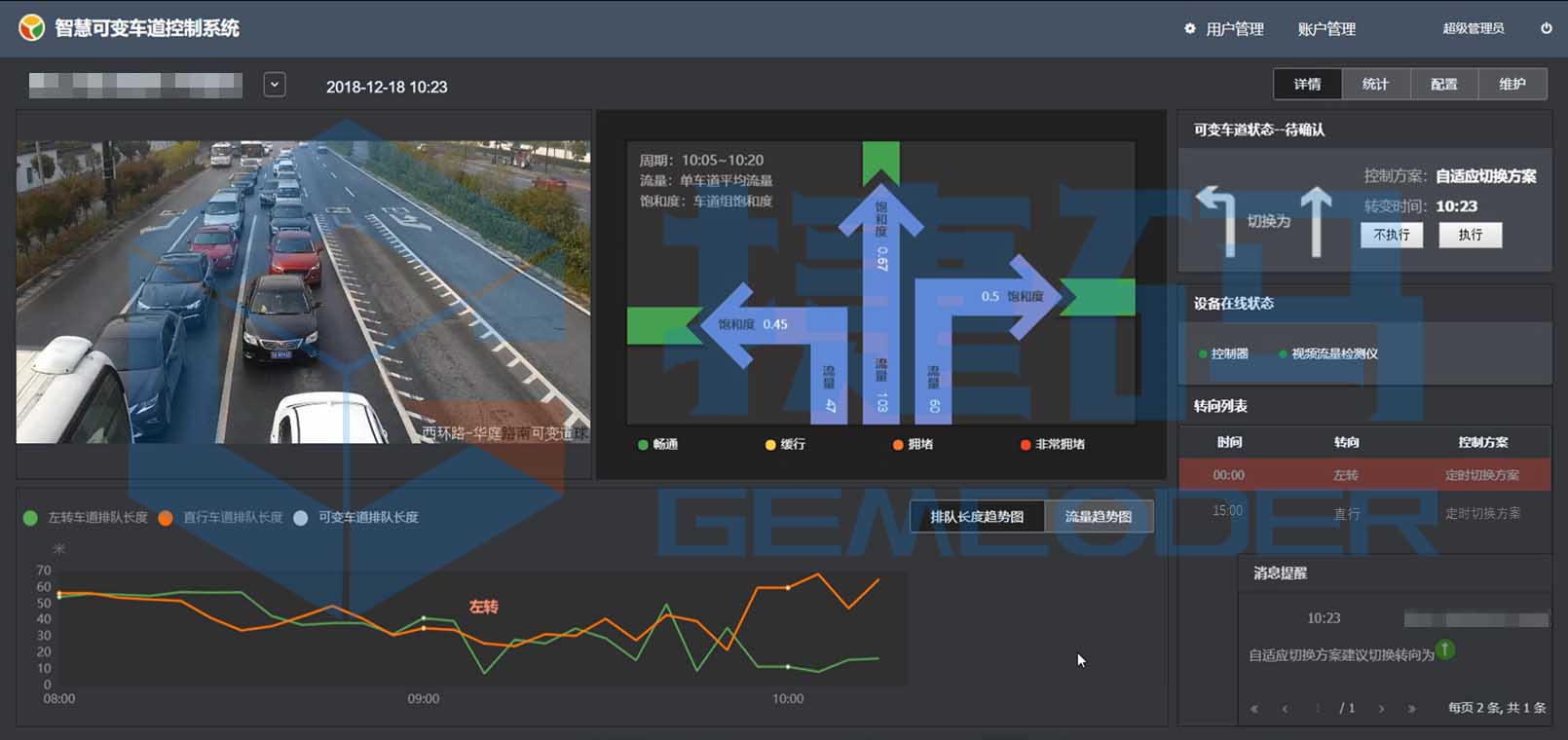Open the intersection selection dropdown
This screenshot has width=1568, height=740.
(x=275, y=85)
